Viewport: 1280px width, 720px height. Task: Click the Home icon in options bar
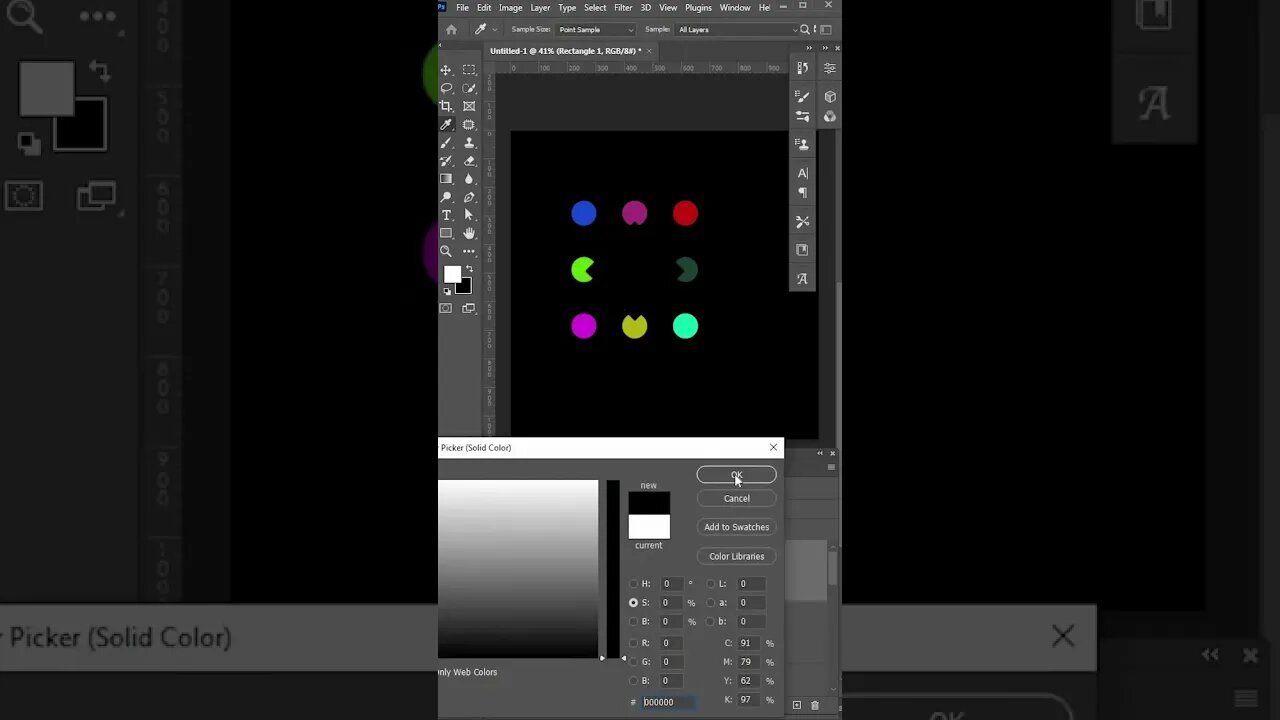[452, 30]
